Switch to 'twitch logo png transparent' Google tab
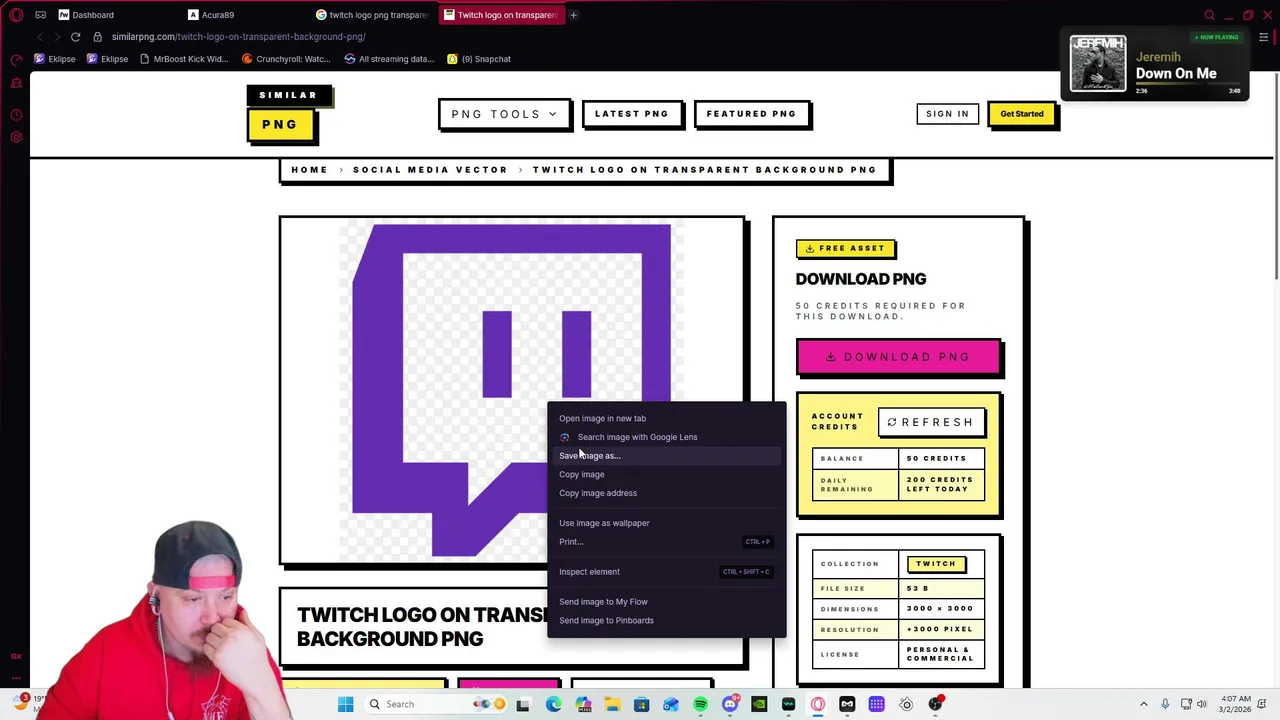The width and height of the screenshot is (1280, 720). pos(373,15)
